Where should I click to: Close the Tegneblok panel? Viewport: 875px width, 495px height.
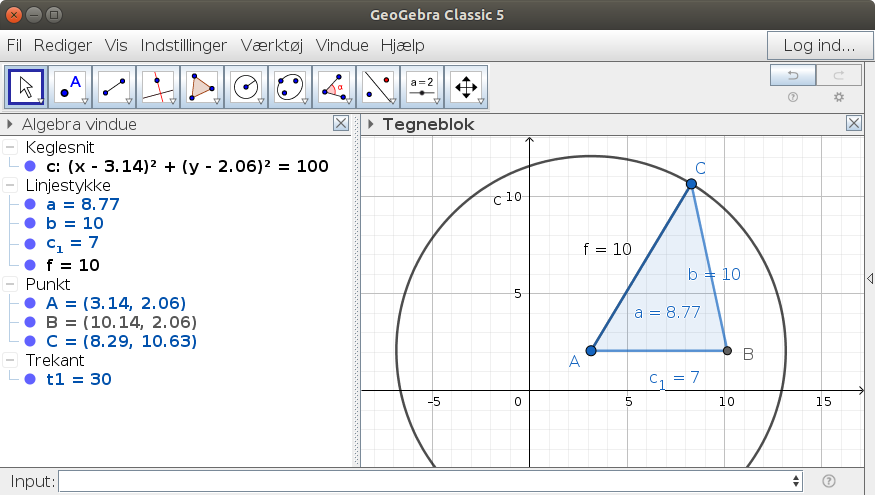click(x=854, y=123)
